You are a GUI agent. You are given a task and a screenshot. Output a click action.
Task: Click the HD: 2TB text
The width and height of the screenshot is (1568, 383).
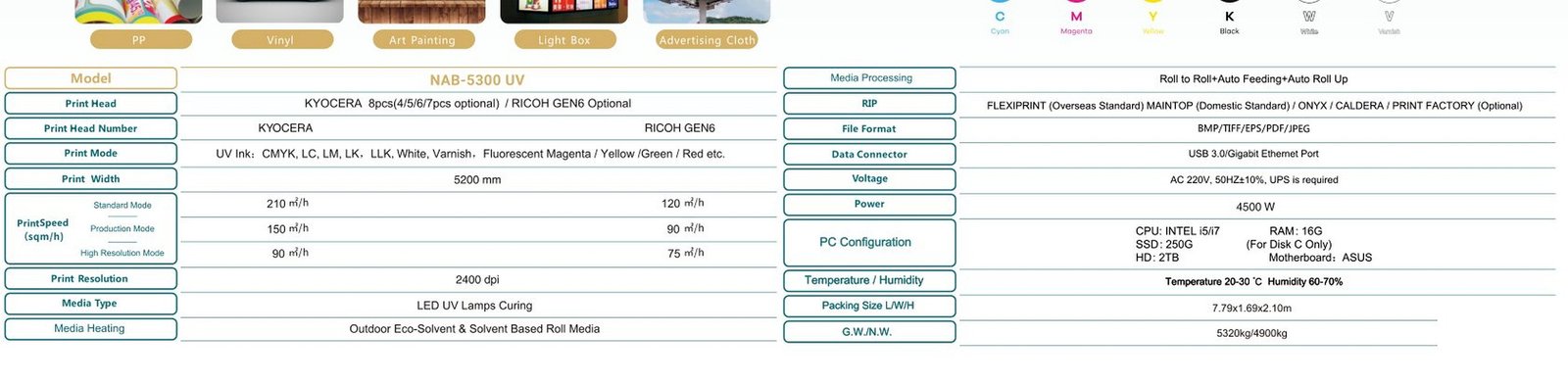(1157, 258)
